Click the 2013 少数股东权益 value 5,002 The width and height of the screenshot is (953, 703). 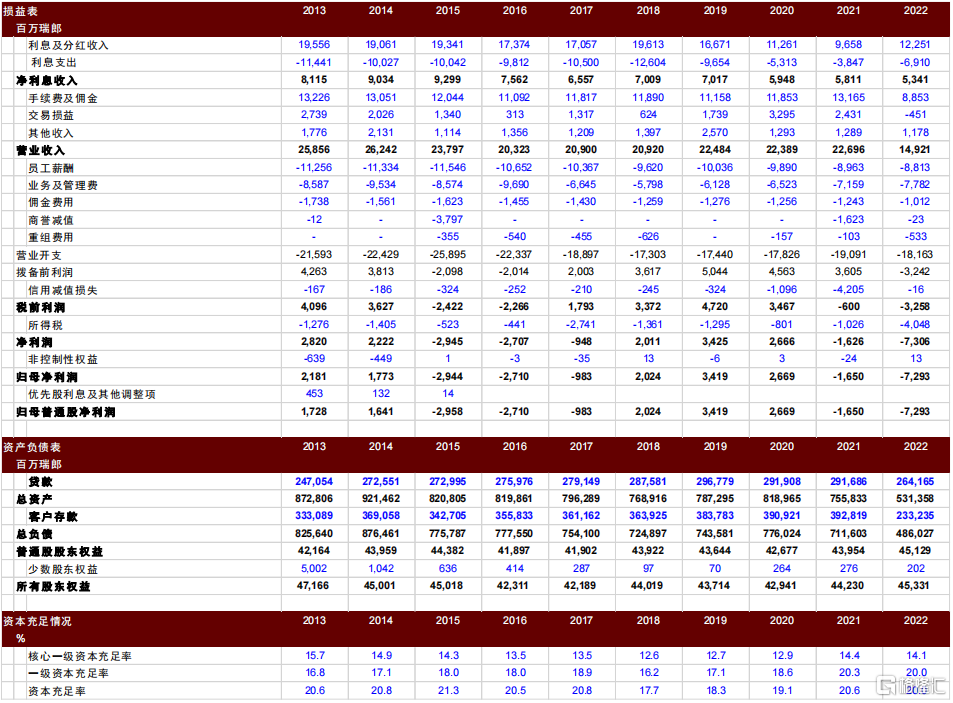pos(314,569)
